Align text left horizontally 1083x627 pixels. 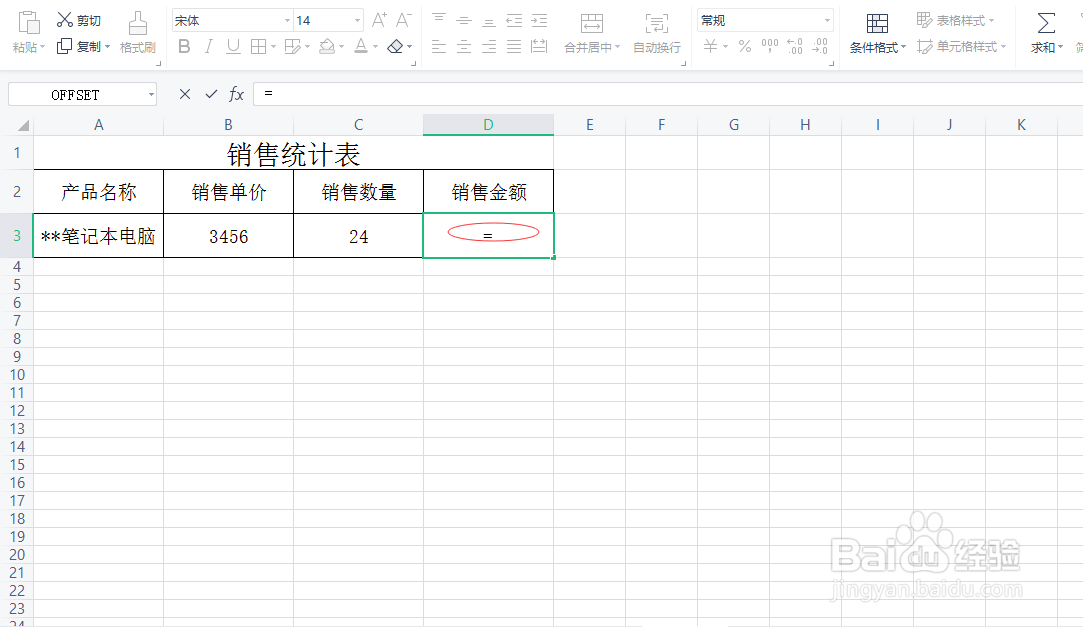click(x=439, y=46)
